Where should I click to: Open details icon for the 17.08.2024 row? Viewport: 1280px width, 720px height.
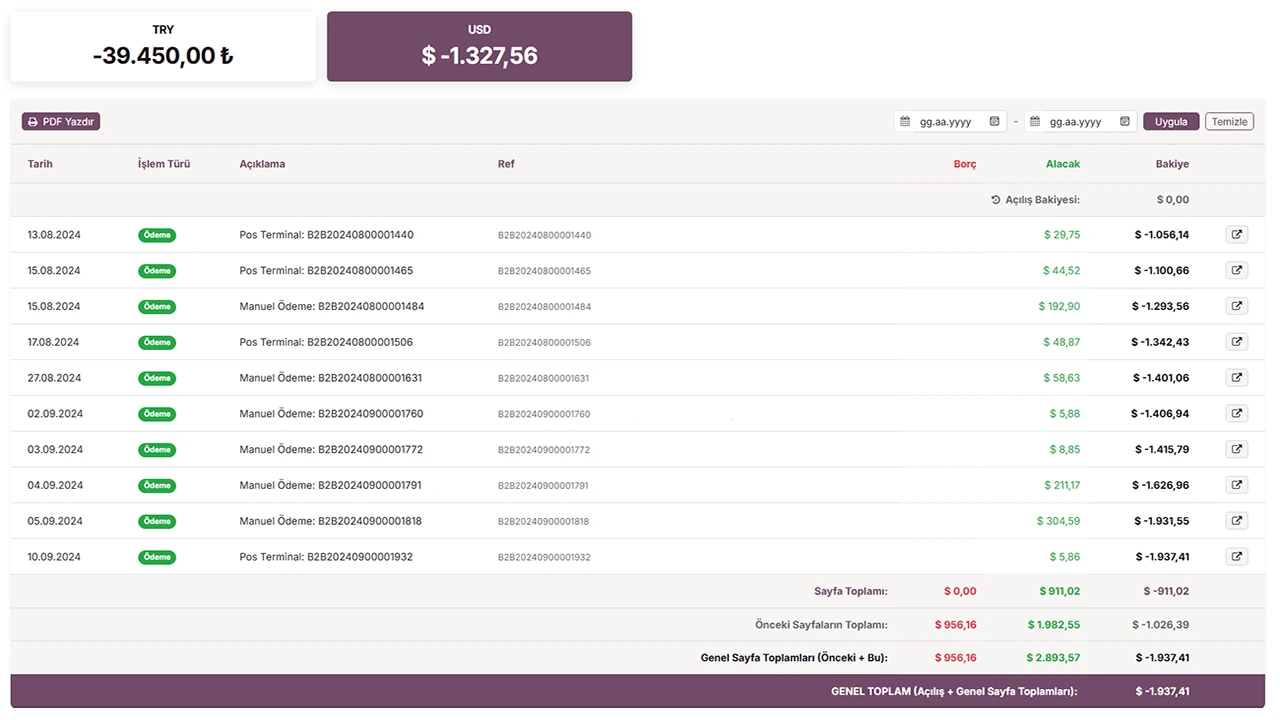[x=1236, y=342]
